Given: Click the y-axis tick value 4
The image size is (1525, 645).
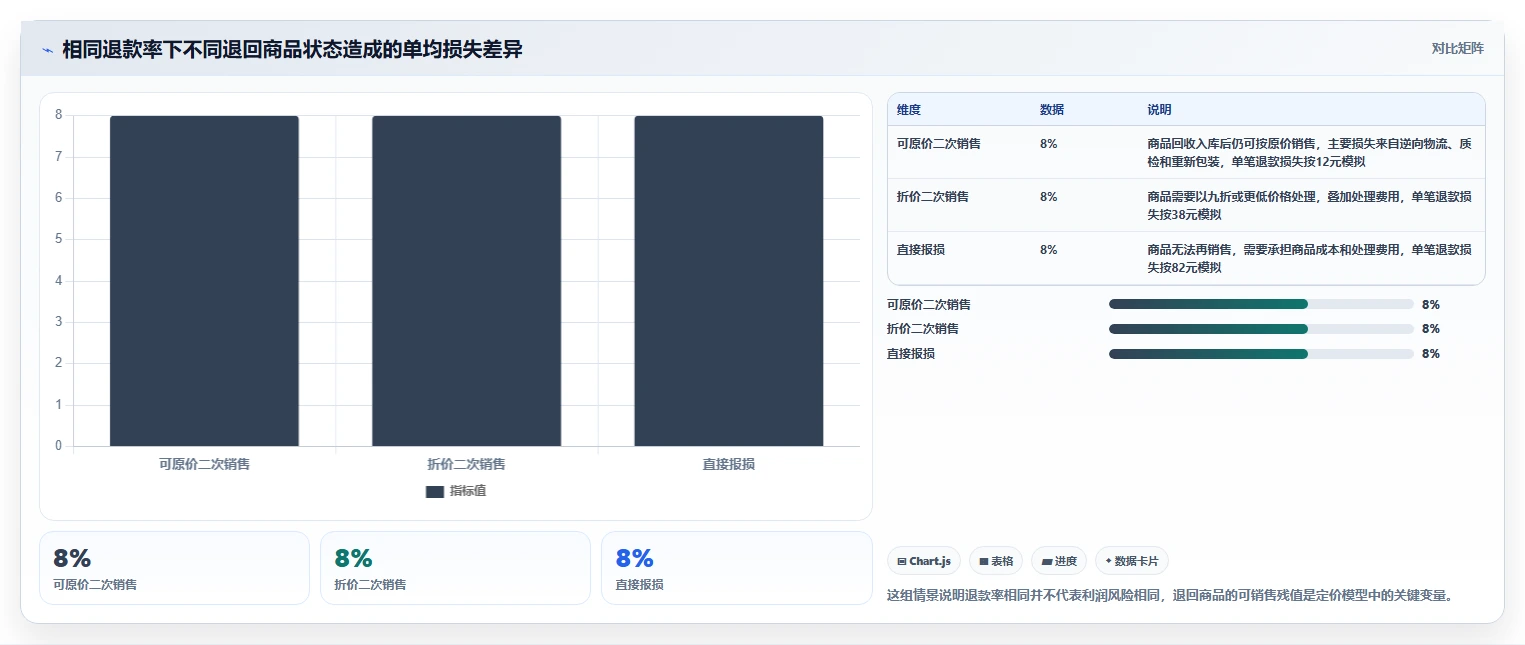Looking at the screenshot, I should click(x=58, y=281).
